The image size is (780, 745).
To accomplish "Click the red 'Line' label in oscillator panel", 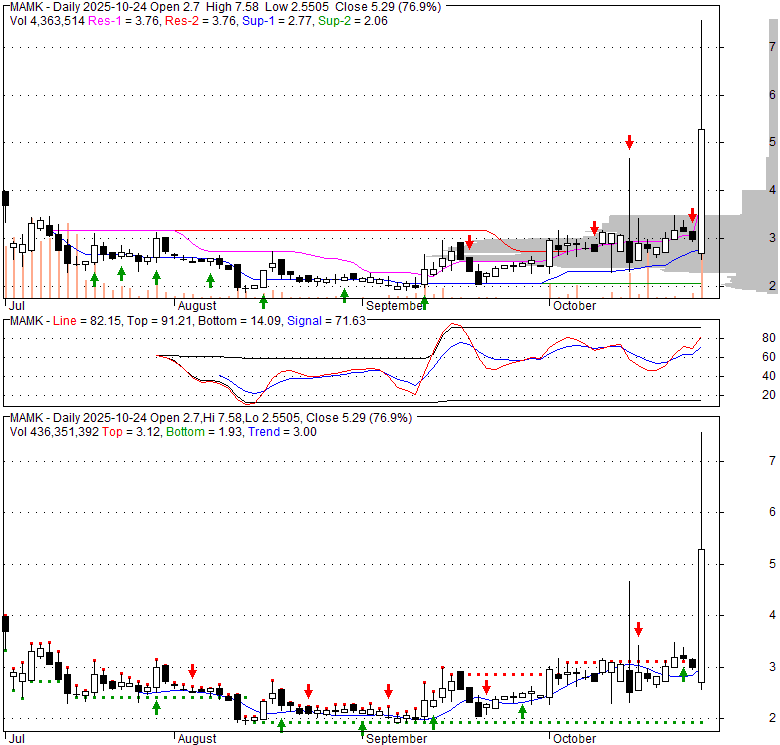I will point(65,321).
